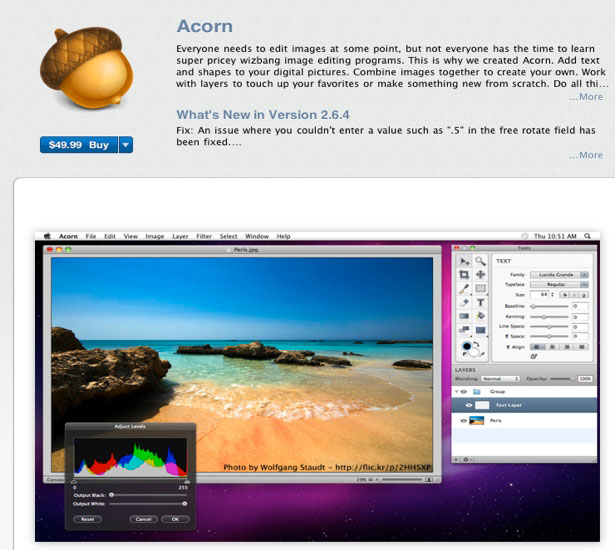
Task: Click the swap colors arrow icon
Action: [x=477, y=344]
